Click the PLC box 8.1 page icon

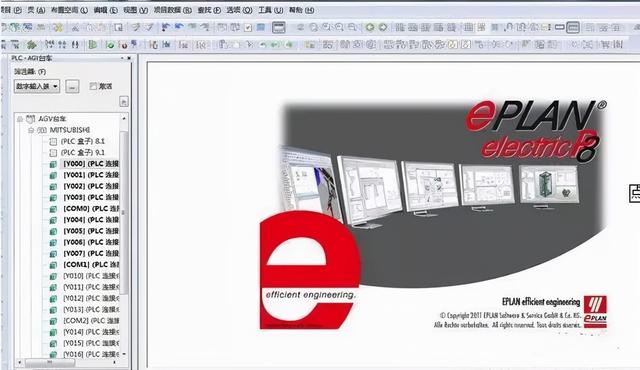tap(53, 142)
